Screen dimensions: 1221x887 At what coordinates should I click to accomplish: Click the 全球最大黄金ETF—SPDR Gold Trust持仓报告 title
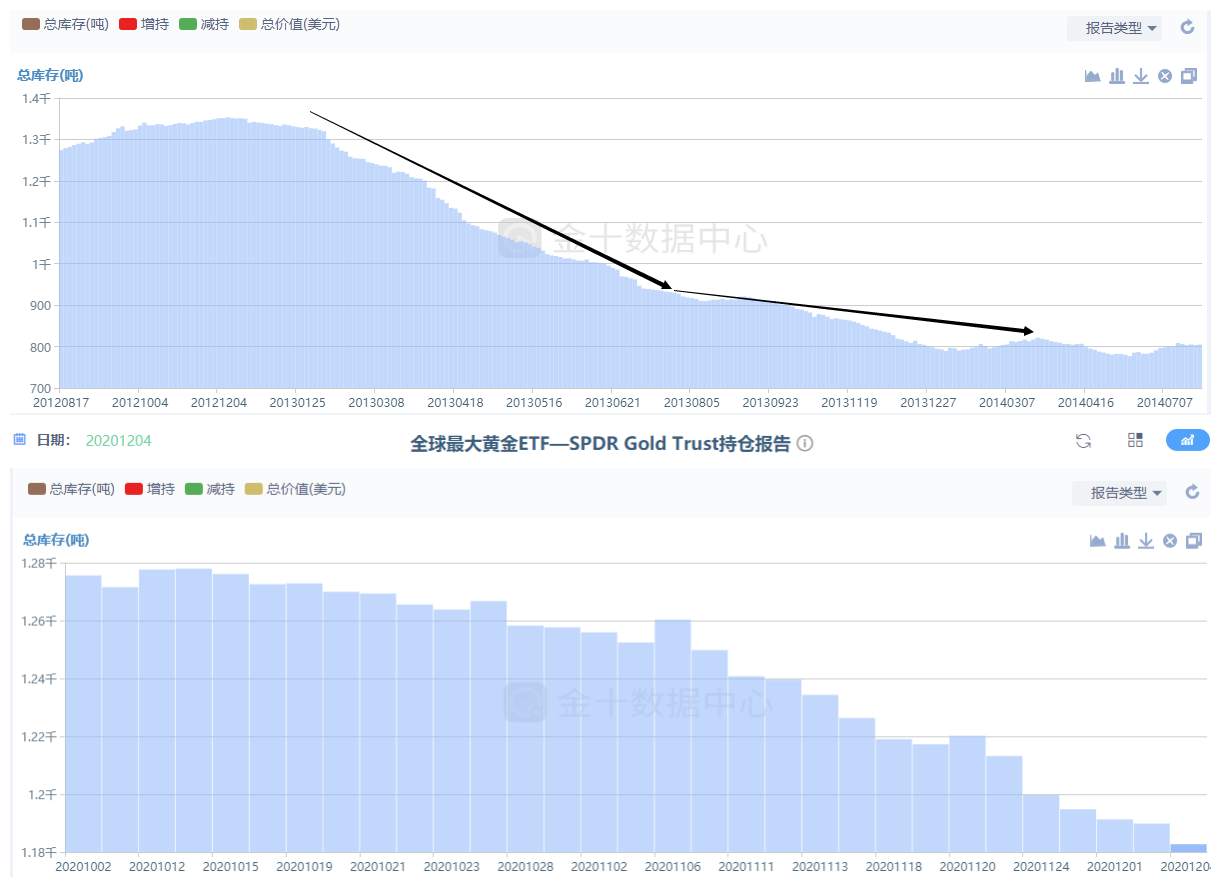click(x=600, y=443)
